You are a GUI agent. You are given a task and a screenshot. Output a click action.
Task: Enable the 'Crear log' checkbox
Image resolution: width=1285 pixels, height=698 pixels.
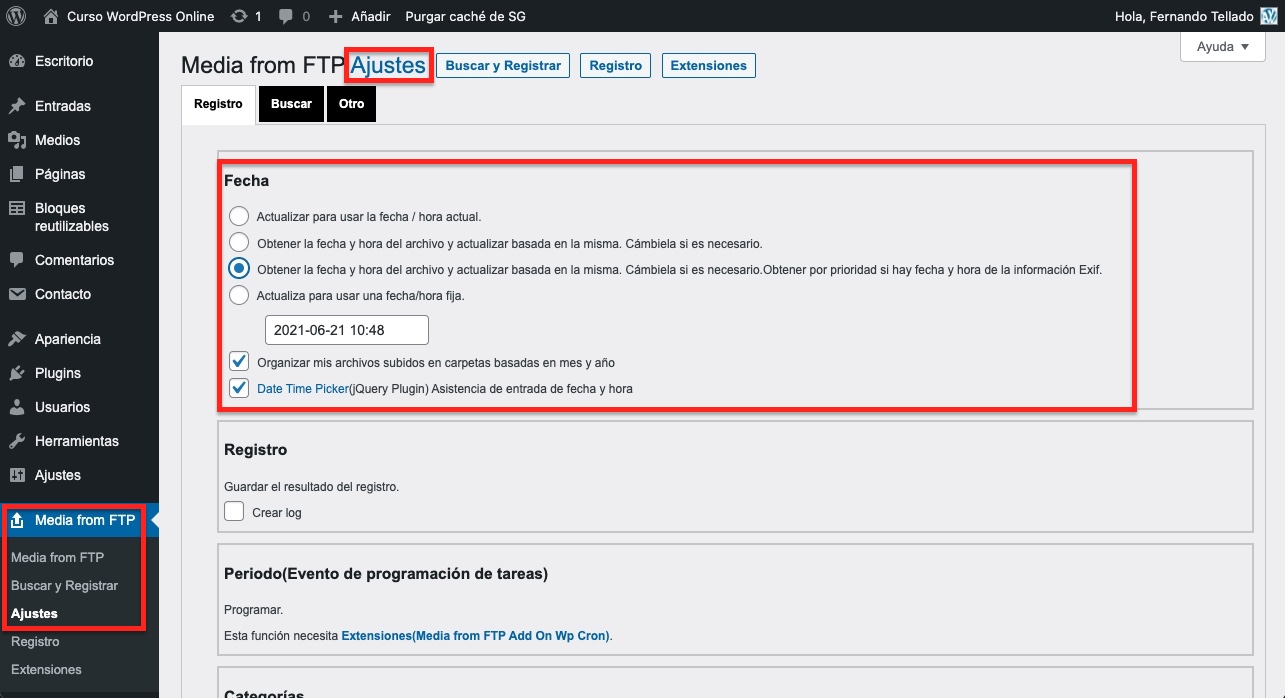pyautogui.click(x=234, y=512)
